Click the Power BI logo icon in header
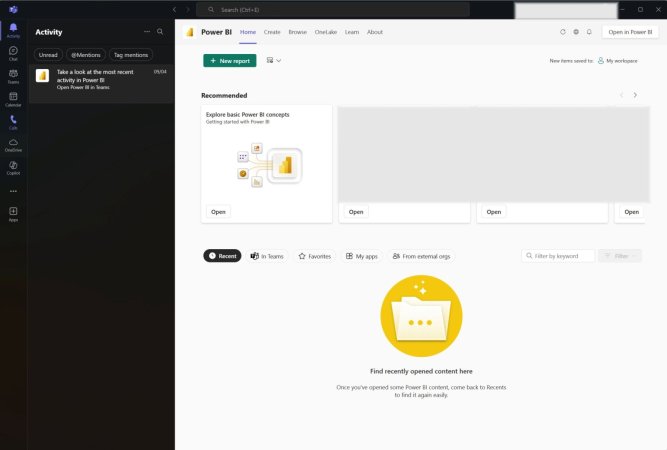667x450 pixels. (x=190, y=32)
